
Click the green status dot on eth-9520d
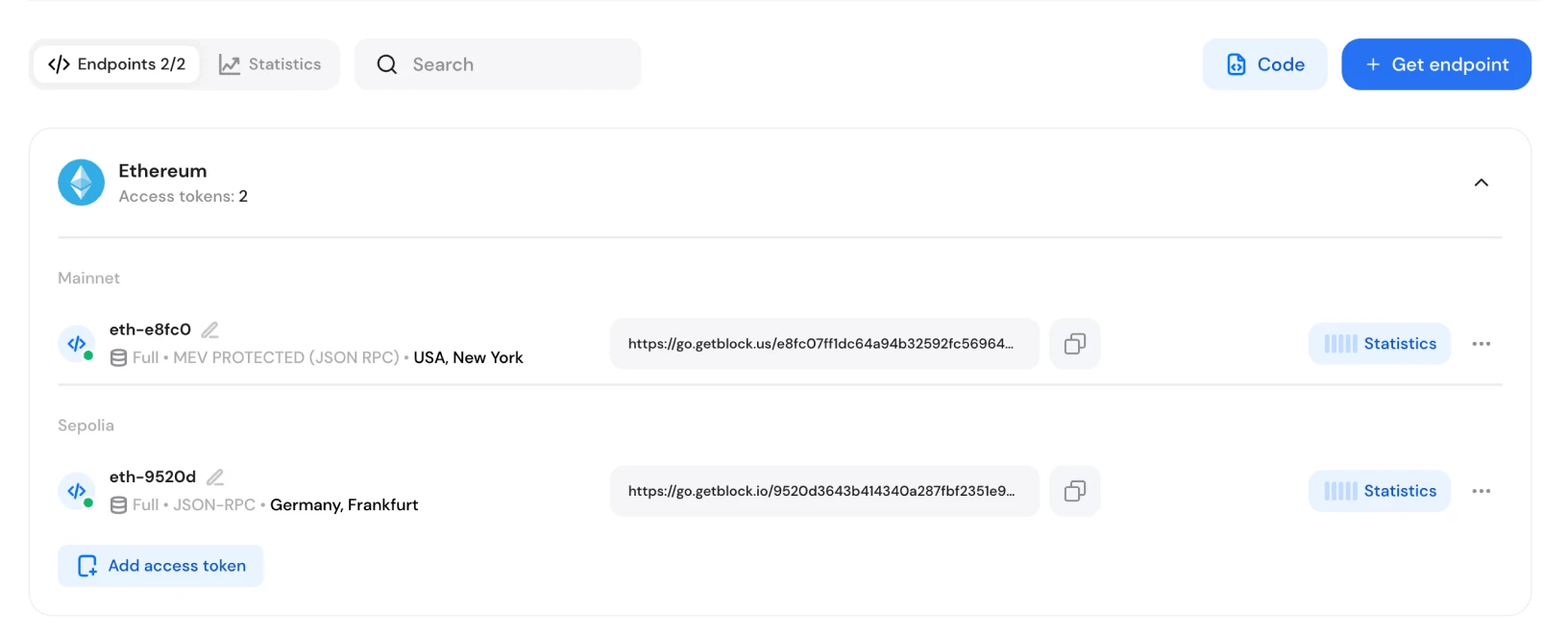[x=87, y=501]
